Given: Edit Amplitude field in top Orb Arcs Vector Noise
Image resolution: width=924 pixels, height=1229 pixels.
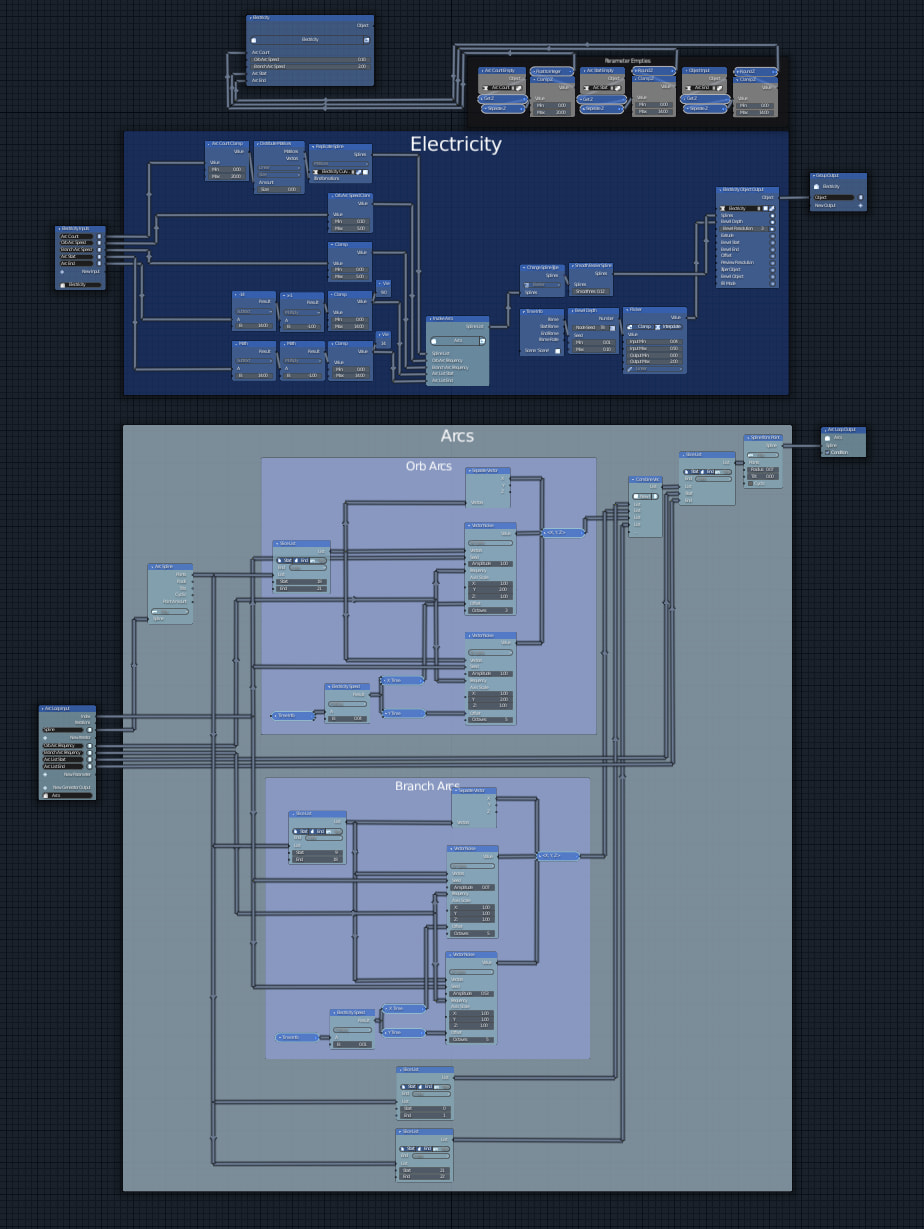Looking at the screenshot, I should pyautogui.click(x=490, y=563).
